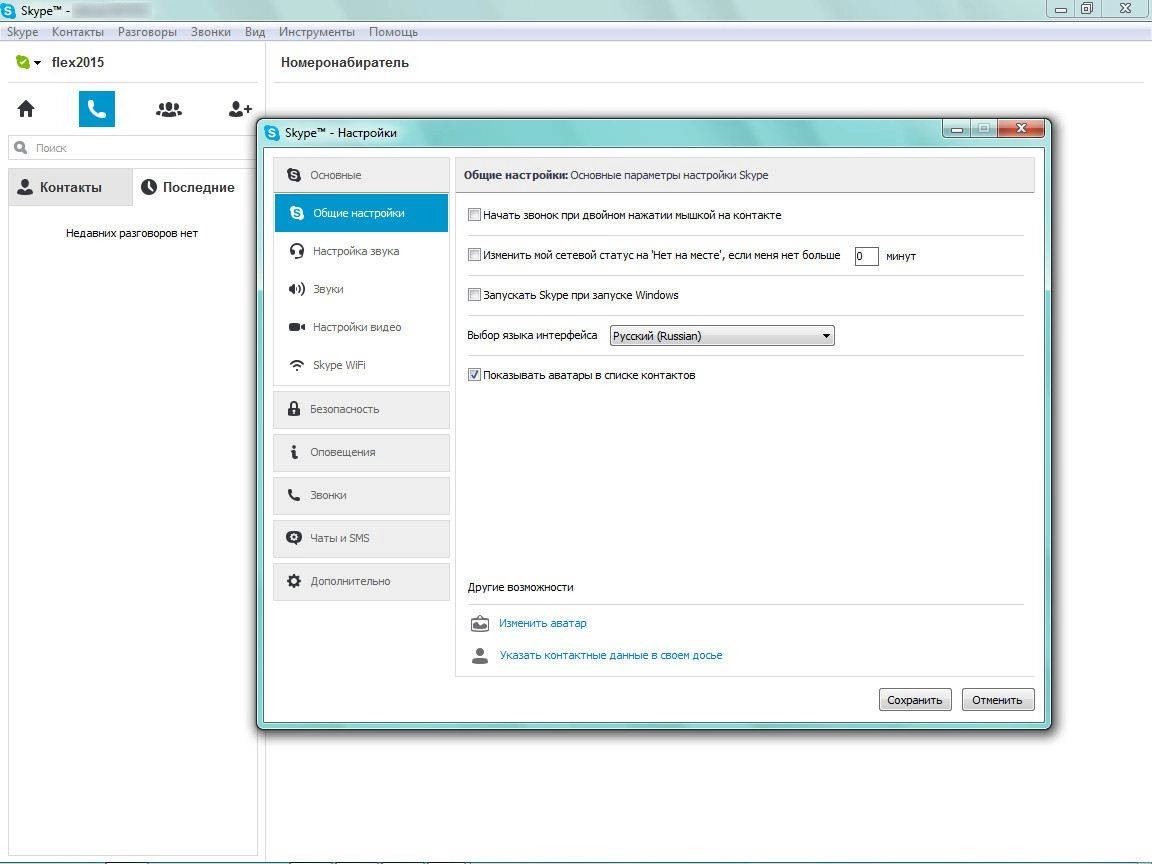Image resolution: width=1152 pixels, height=864 pixels.
Task: Click the Отменить button
Action: [998, 699]
